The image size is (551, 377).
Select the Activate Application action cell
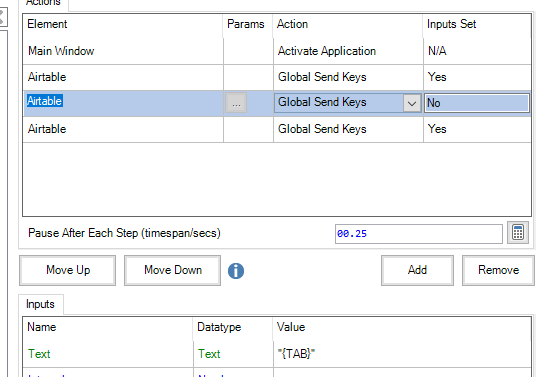pyautogui.click(x=348, y=51)
